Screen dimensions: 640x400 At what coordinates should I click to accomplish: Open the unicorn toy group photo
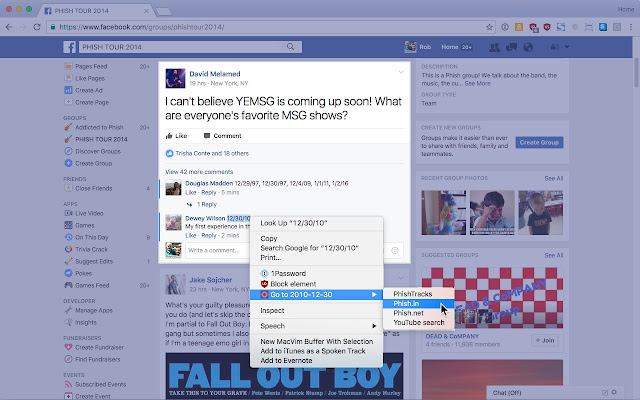tap(443, 213)
